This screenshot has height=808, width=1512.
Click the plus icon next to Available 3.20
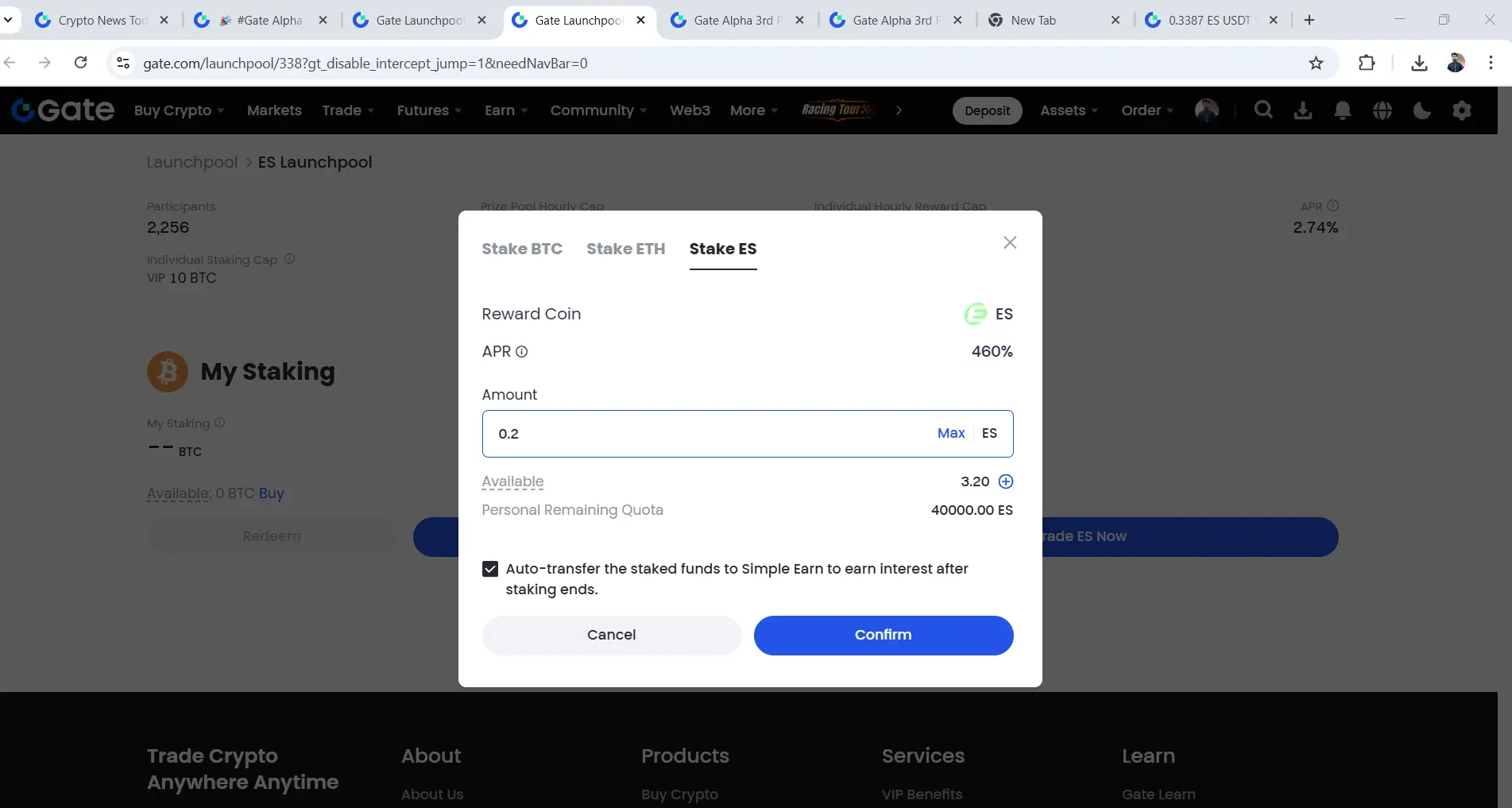pos(1006,481)
